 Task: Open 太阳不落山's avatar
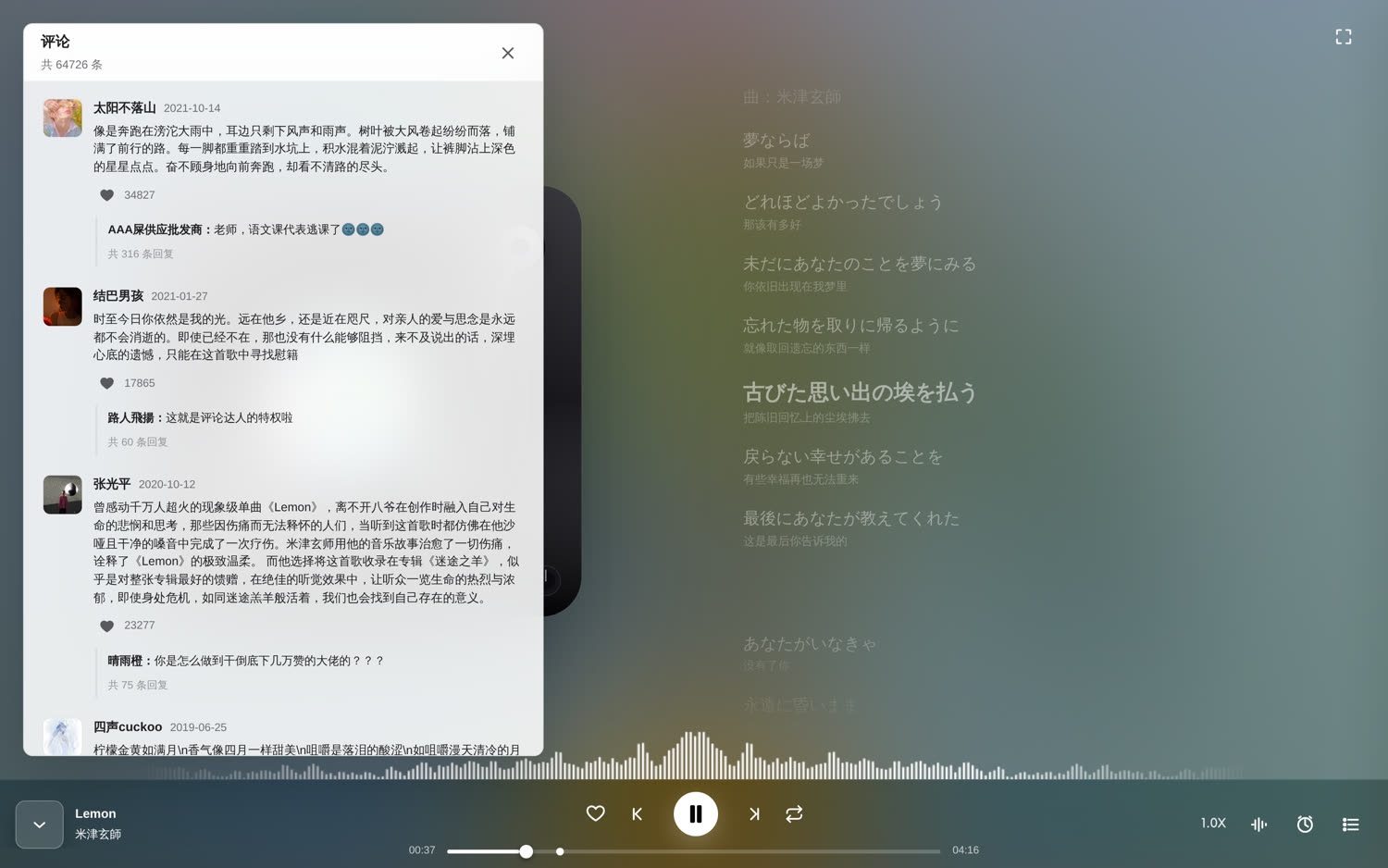[x=63, y=118]
